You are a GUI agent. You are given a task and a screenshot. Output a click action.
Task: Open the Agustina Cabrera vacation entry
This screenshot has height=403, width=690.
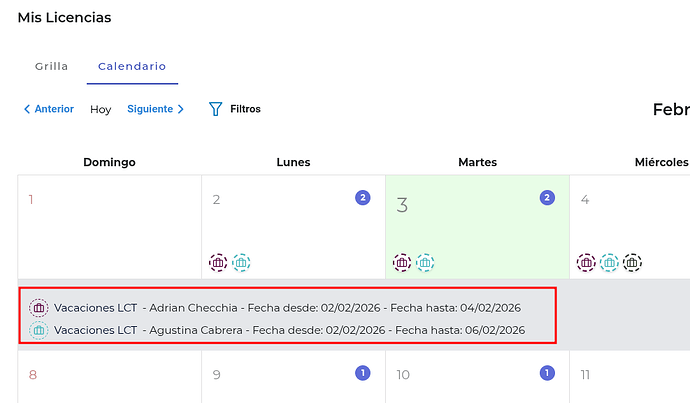289,330
